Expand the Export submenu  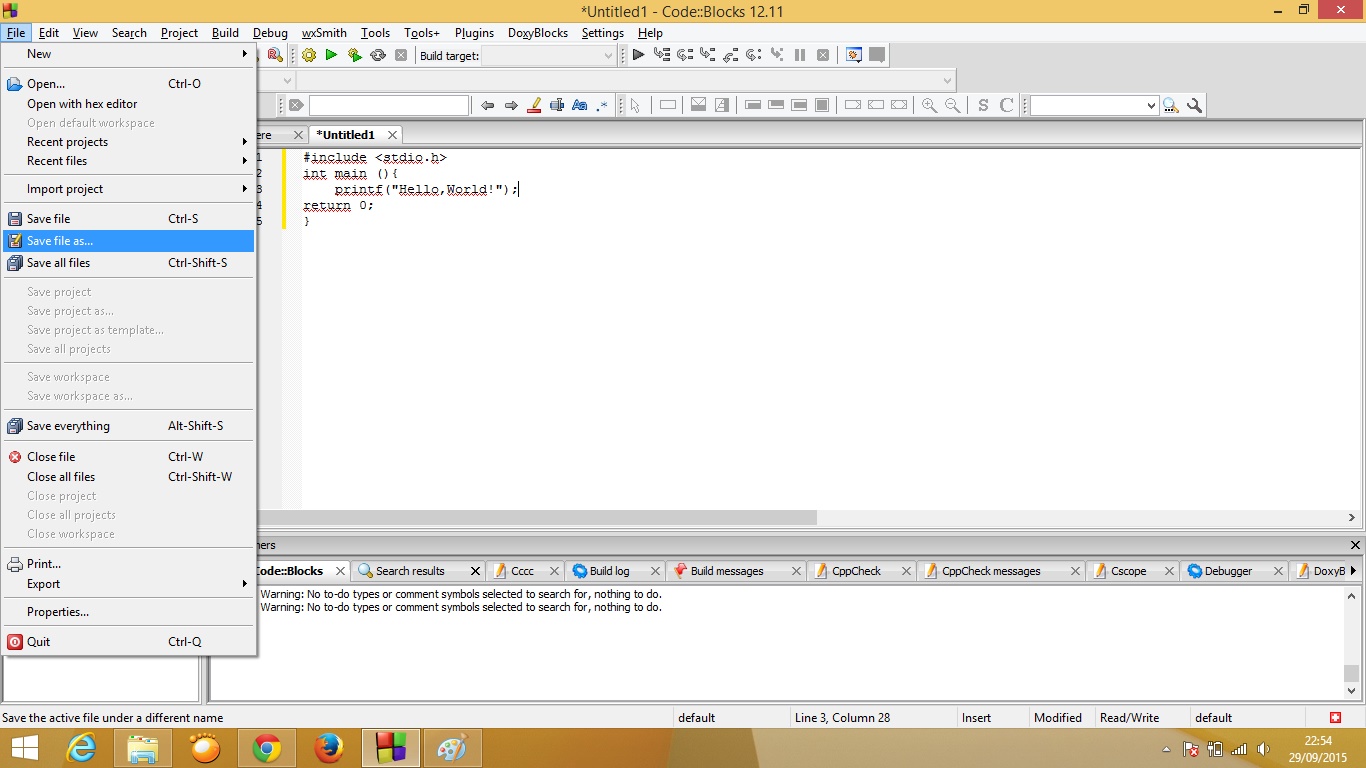click(128, 584)
